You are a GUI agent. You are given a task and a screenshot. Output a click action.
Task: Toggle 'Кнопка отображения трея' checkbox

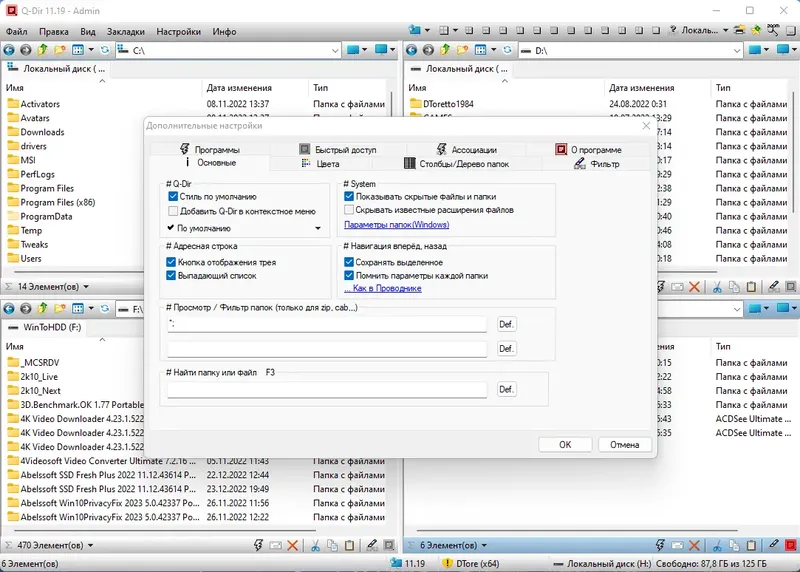(x=171, y=262)
